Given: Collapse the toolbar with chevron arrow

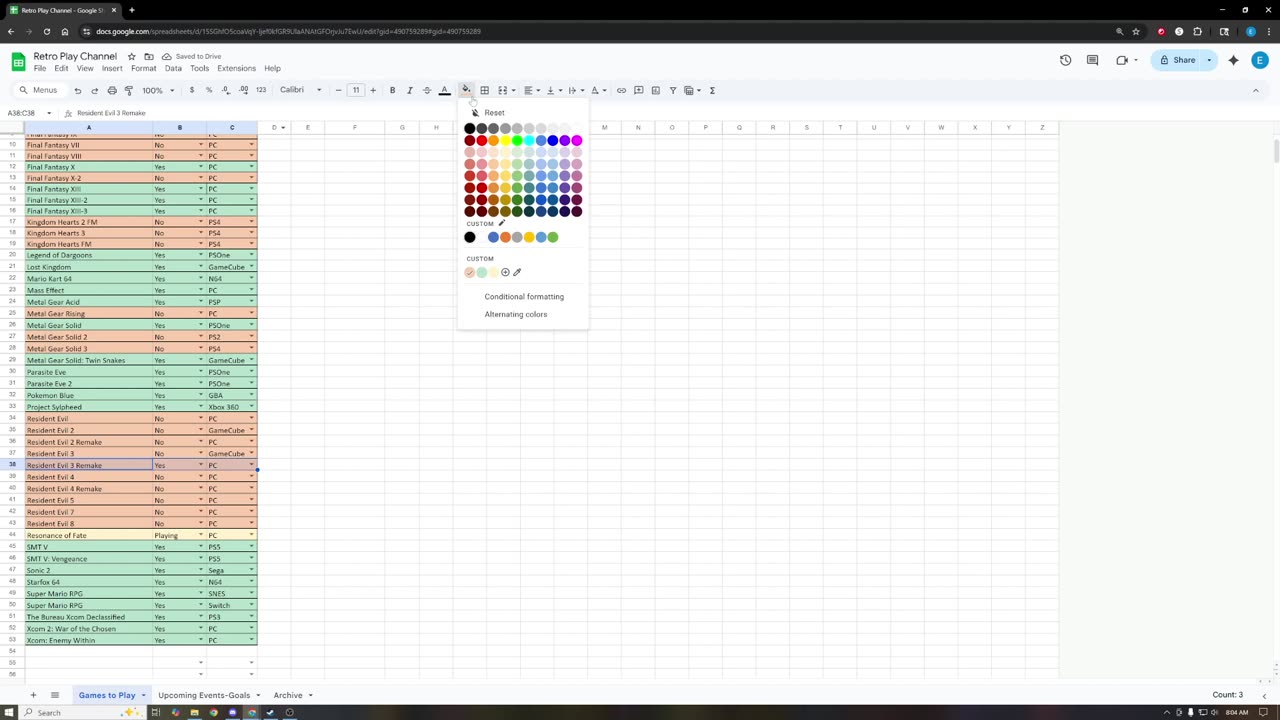Looking at the screenshot, I should pyautogui.click(x=1256, y=90).
